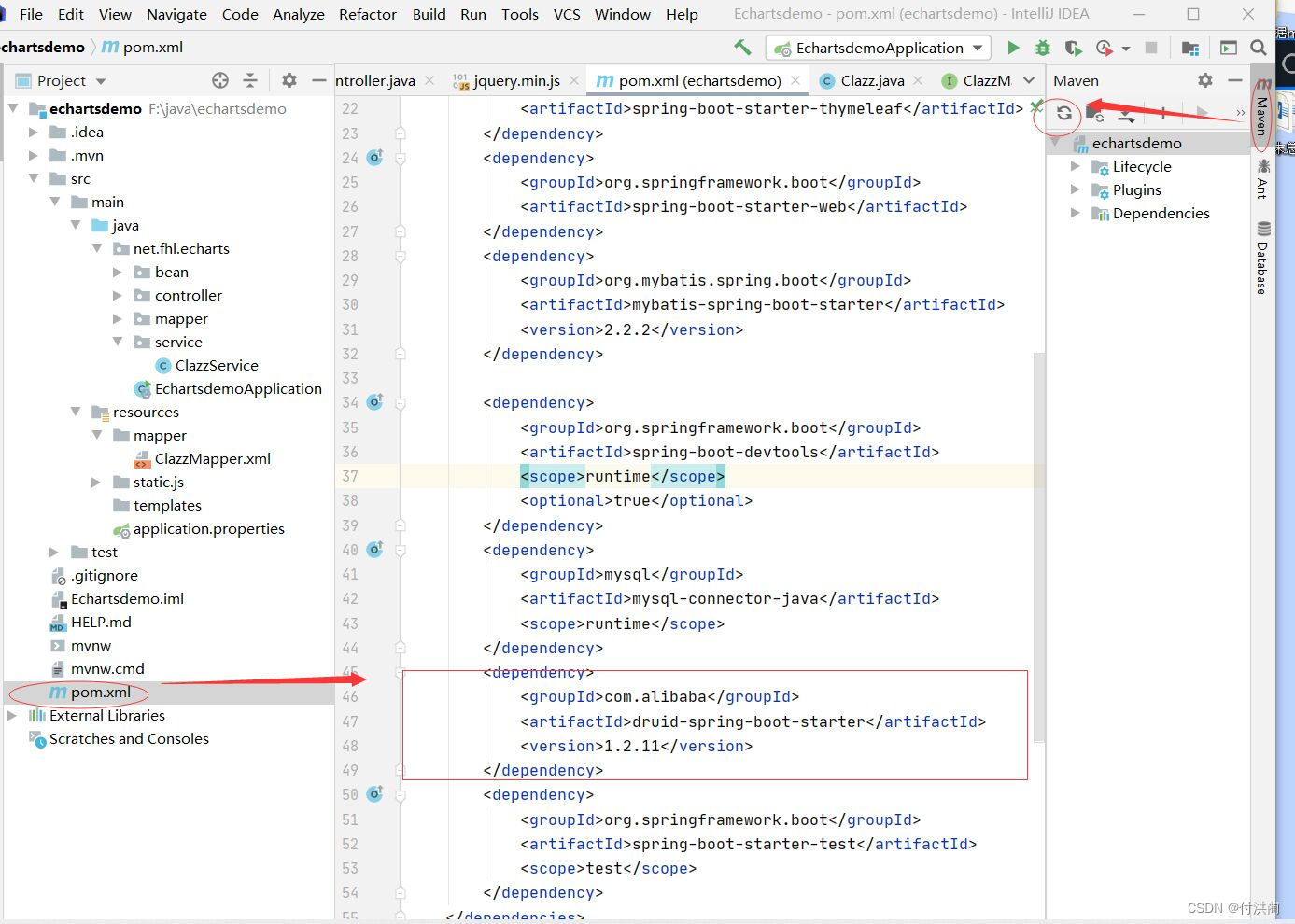Expand the Dependencies node in Maven
Image resolution: width=1295 pixels, height=924 pixels.
tap(1075, 213)
